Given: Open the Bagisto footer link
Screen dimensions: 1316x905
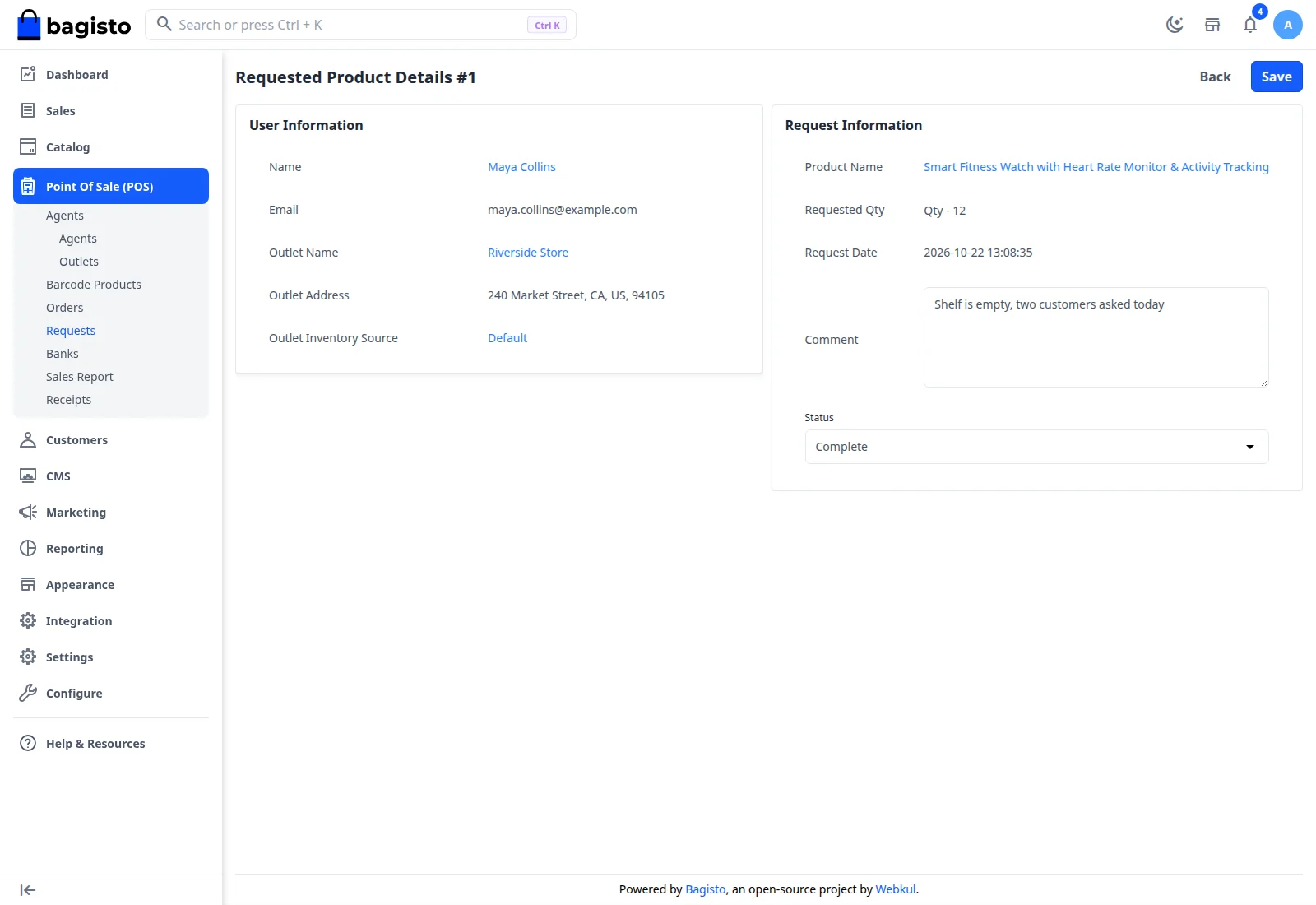Looking at the screenshot, I should (x=706, y=889).
